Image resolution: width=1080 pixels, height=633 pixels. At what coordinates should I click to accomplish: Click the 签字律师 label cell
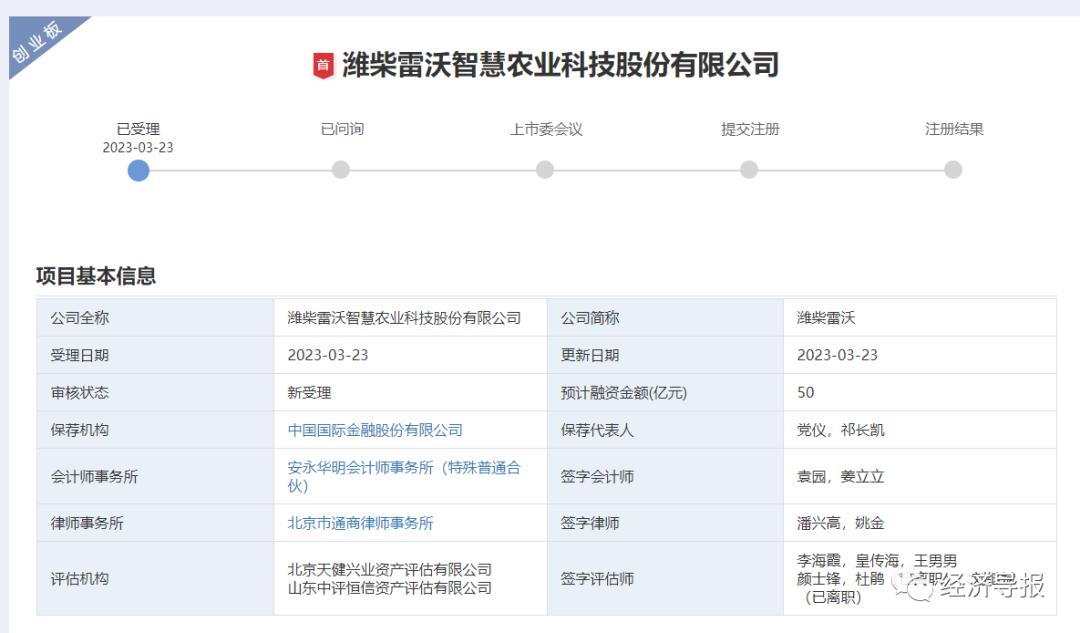coord(665,523)
